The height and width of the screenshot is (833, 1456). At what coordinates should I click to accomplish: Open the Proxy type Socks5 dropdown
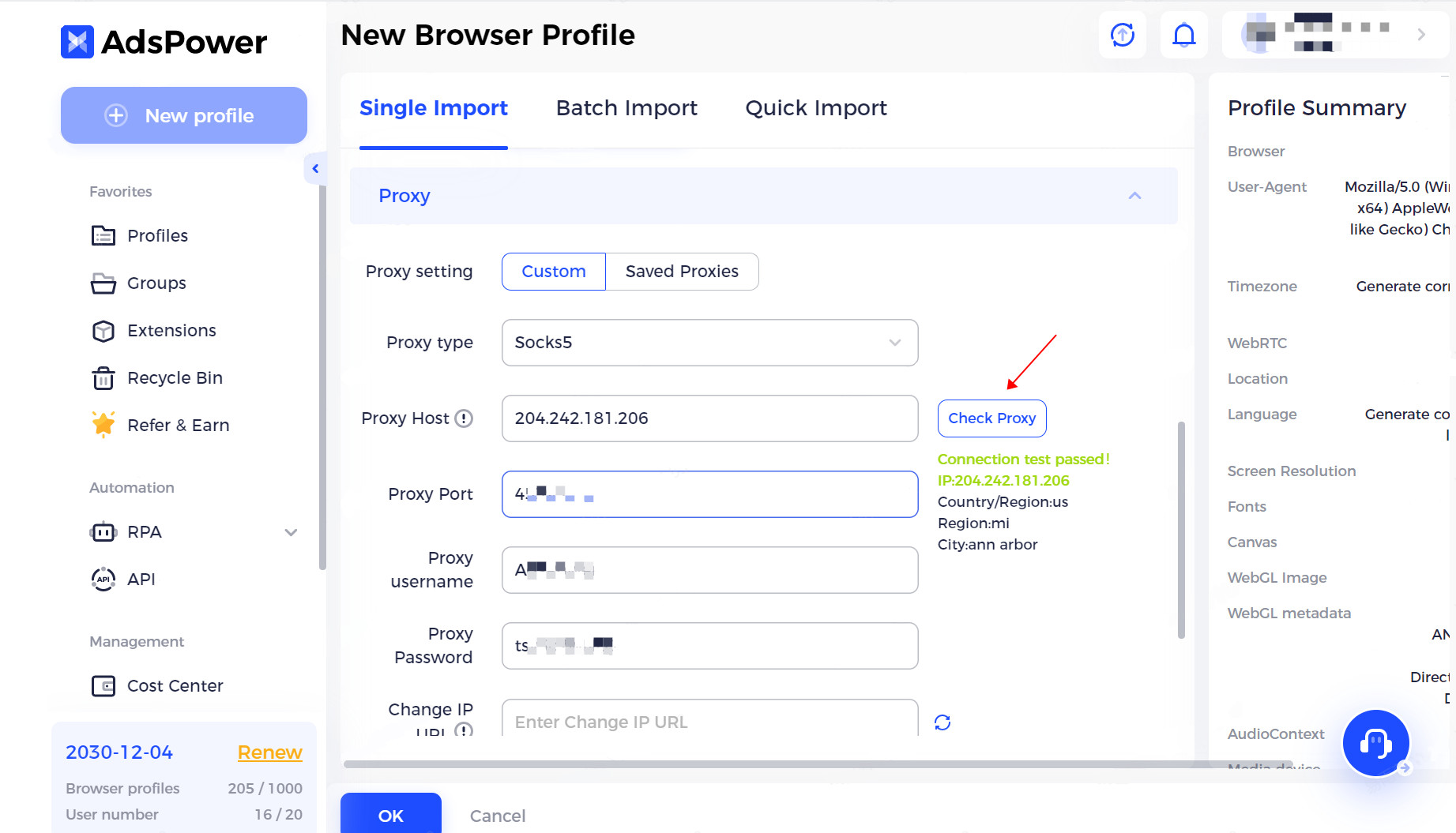click(x=709, y=343)
